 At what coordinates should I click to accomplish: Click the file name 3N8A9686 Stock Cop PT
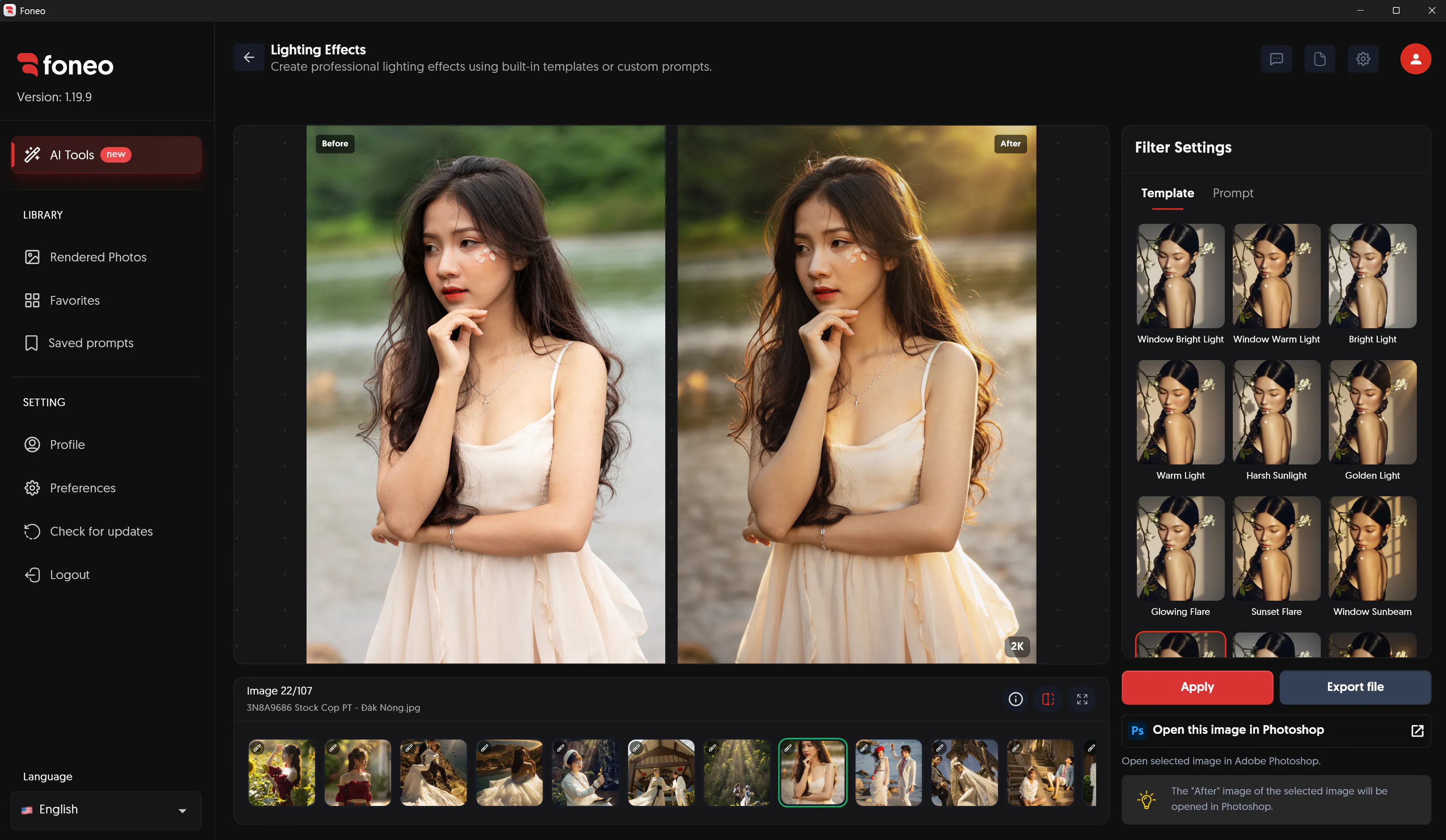(x=334, y=708)
